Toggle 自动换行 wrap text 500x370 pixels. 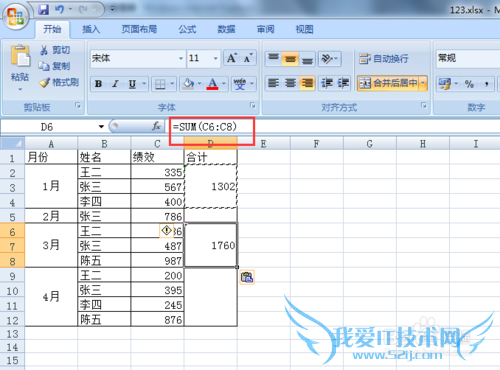pyautogui.click(x=384, y=59)
